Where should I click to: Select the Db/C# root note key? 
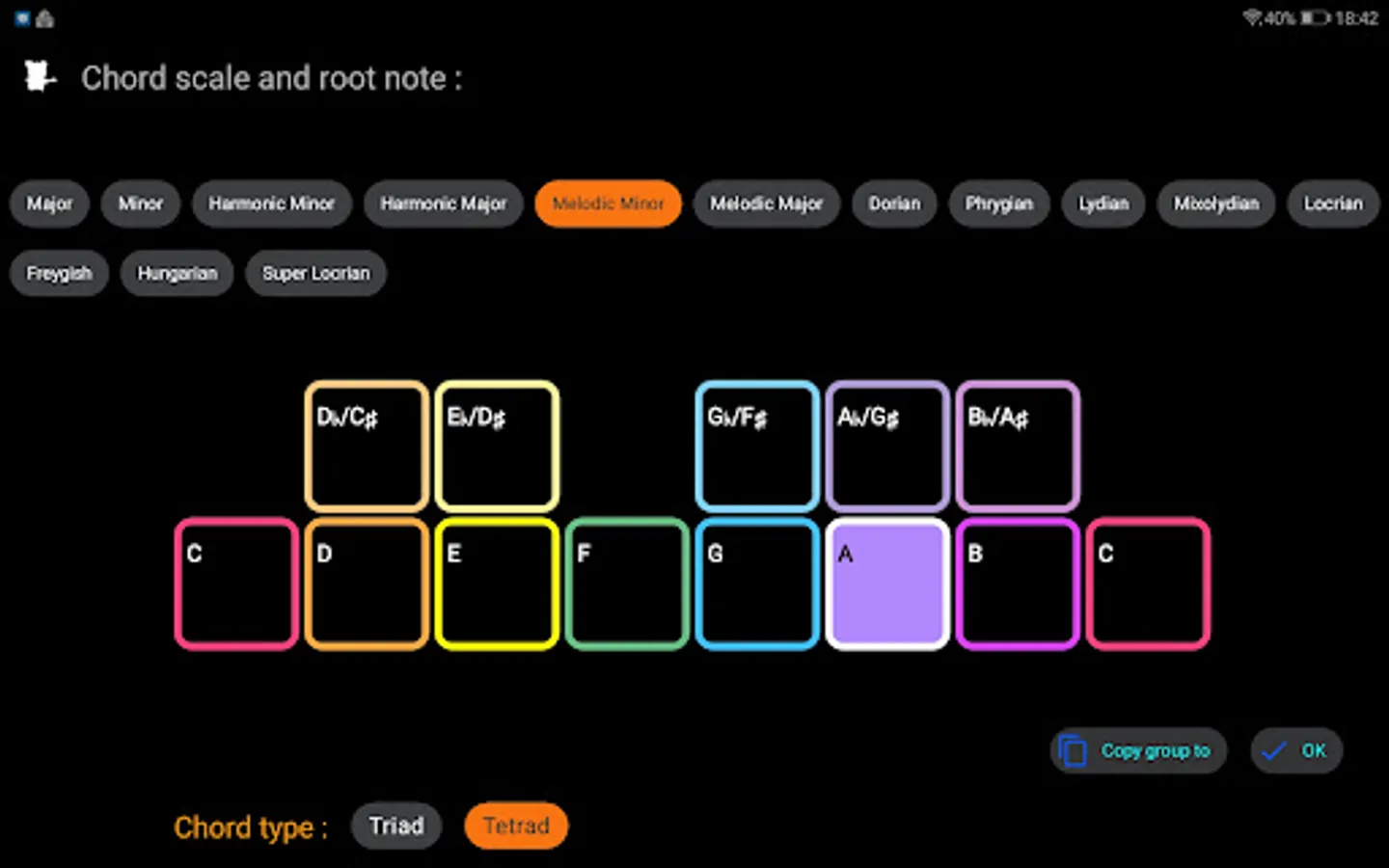(367, 446)
